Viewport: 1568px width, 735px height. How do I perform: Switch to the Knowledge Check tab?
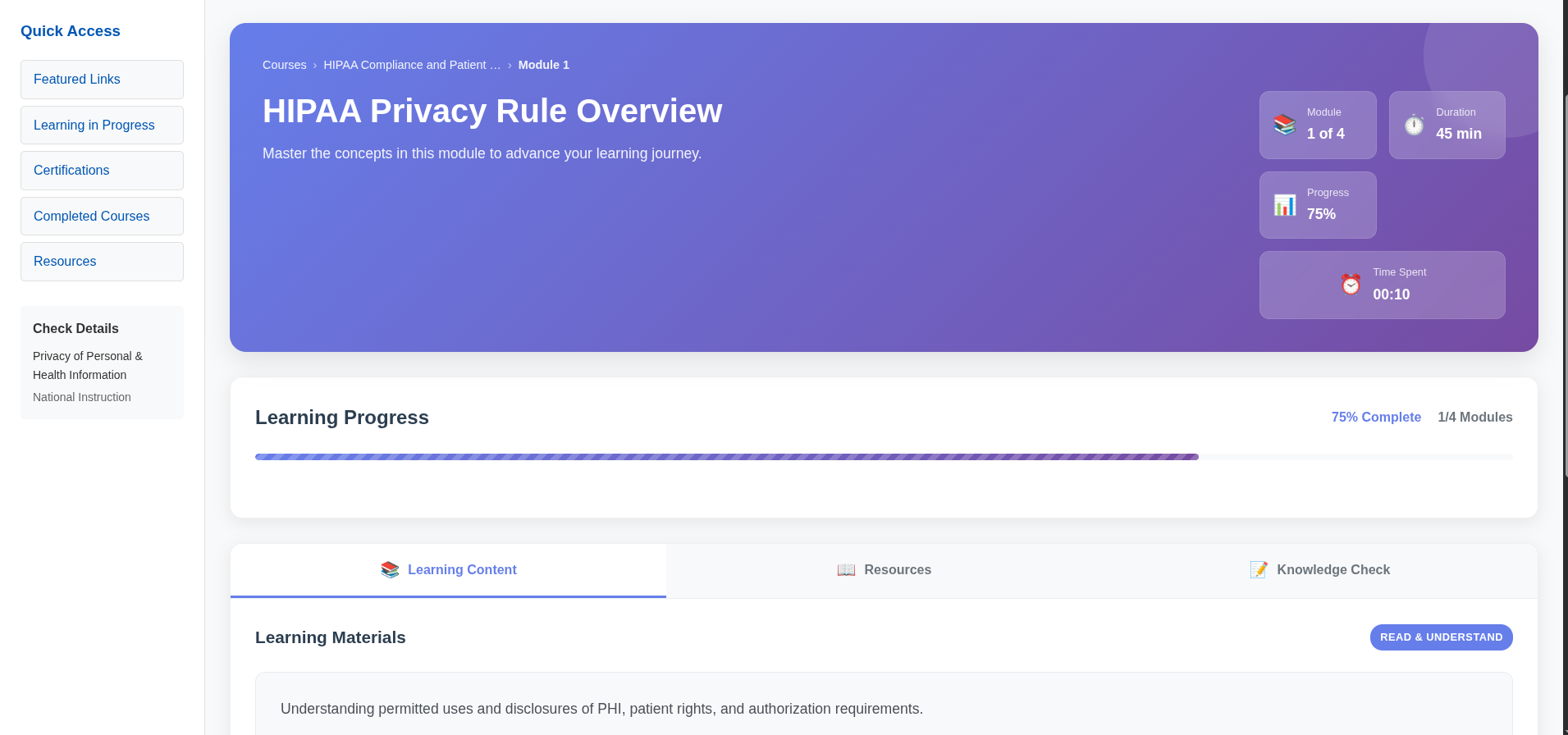click(x=1319, y=570)
